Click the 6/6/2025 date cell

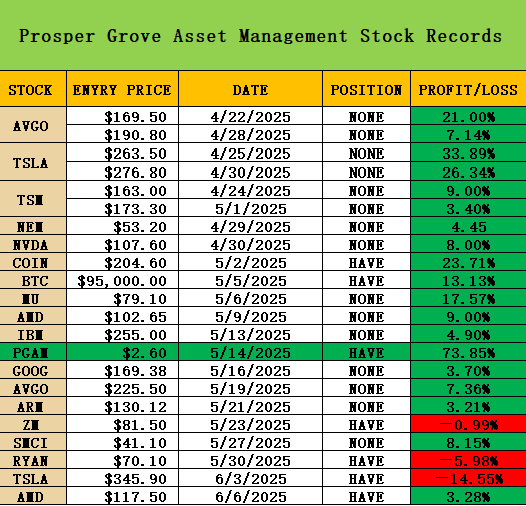pos(251,497)
